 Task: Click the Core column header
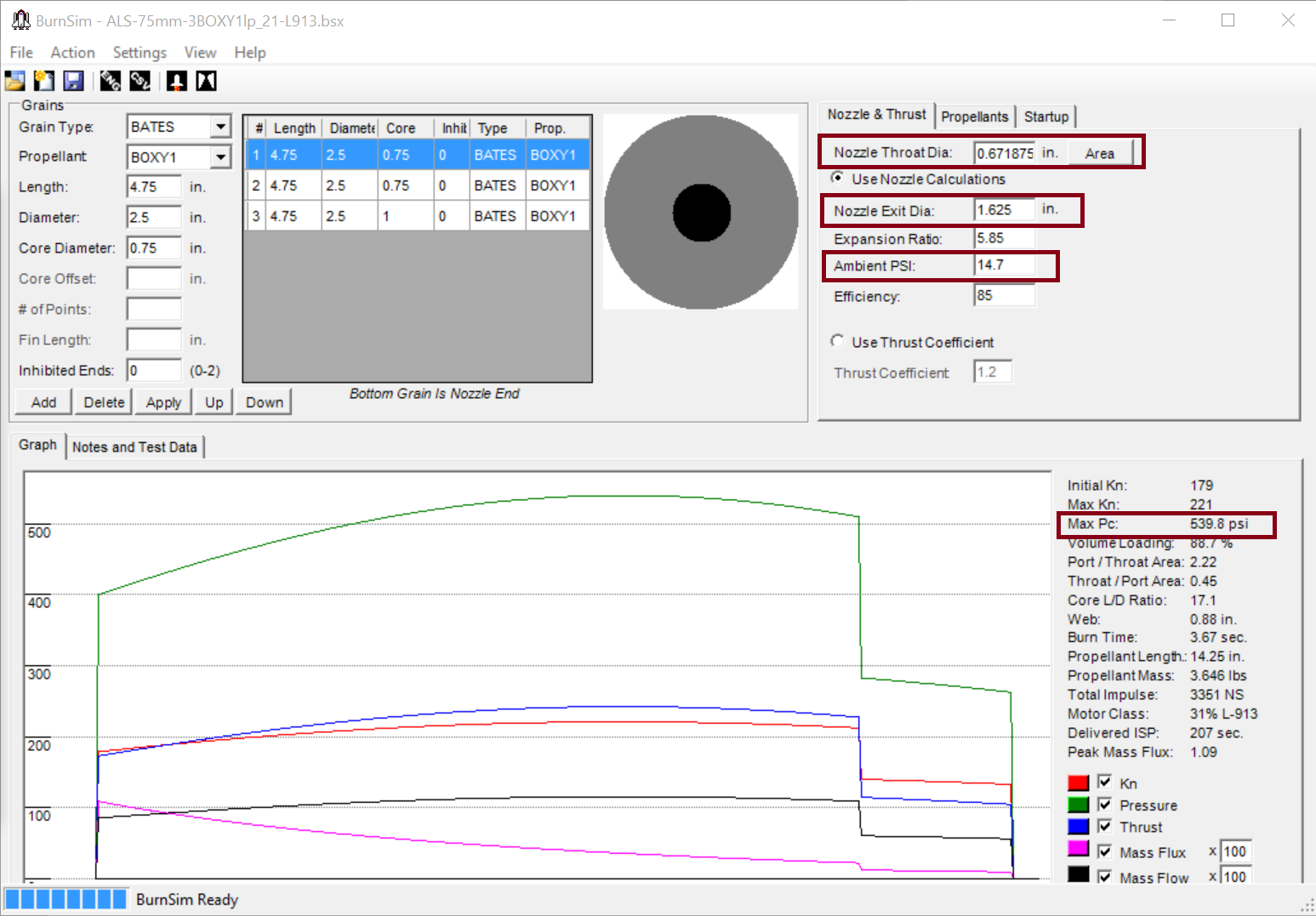407,128
